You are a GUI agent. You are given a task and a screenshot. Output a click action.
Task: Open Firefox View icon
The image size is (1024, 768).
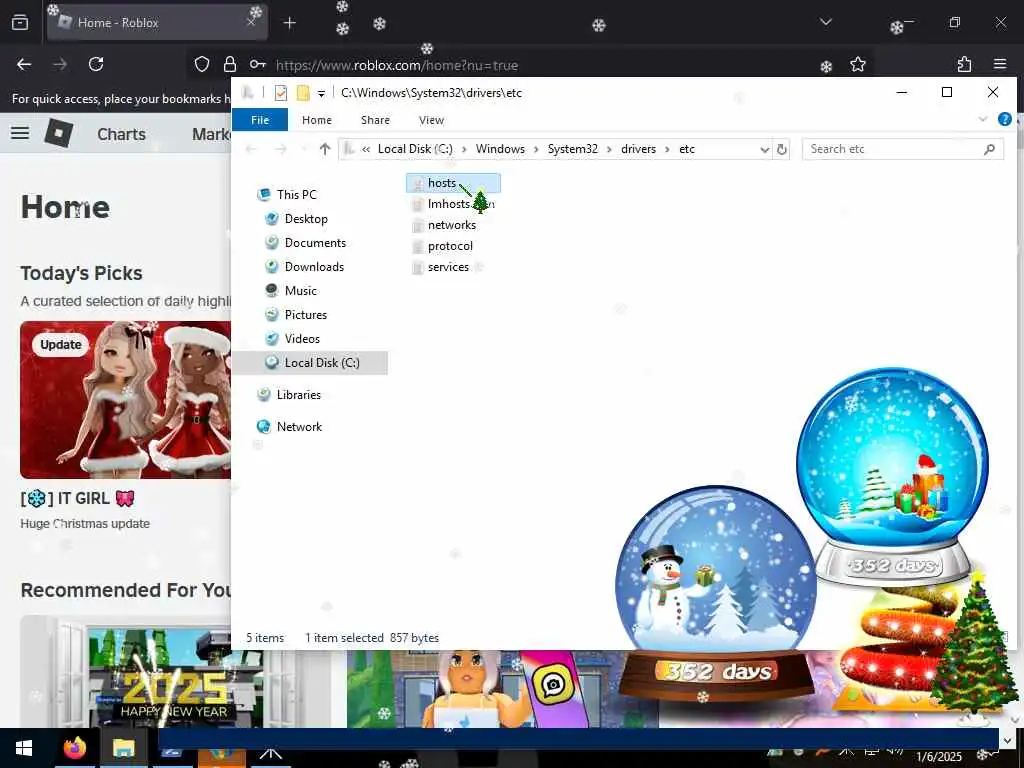point(20,23)
